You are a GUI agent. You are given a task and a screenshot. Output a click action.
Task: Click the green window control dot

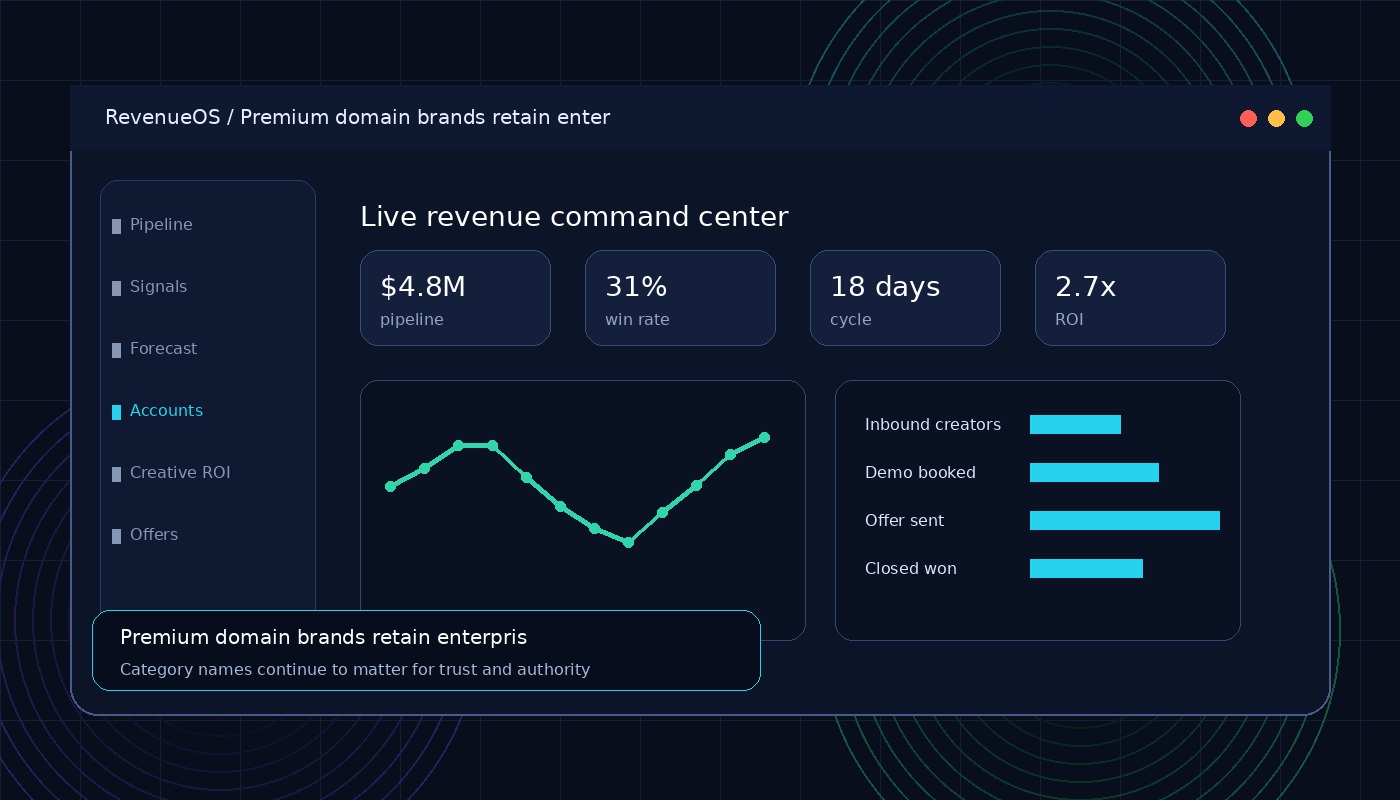point(1304,118)
